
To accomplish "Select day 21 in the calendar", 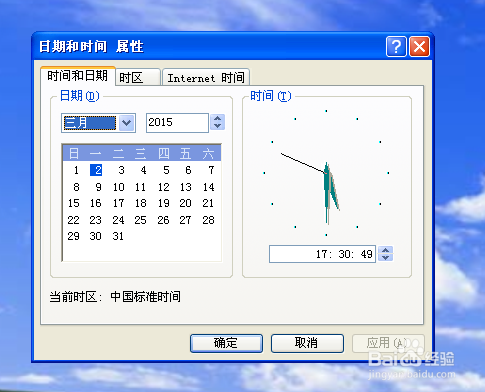I will click(x=208, y=203).
